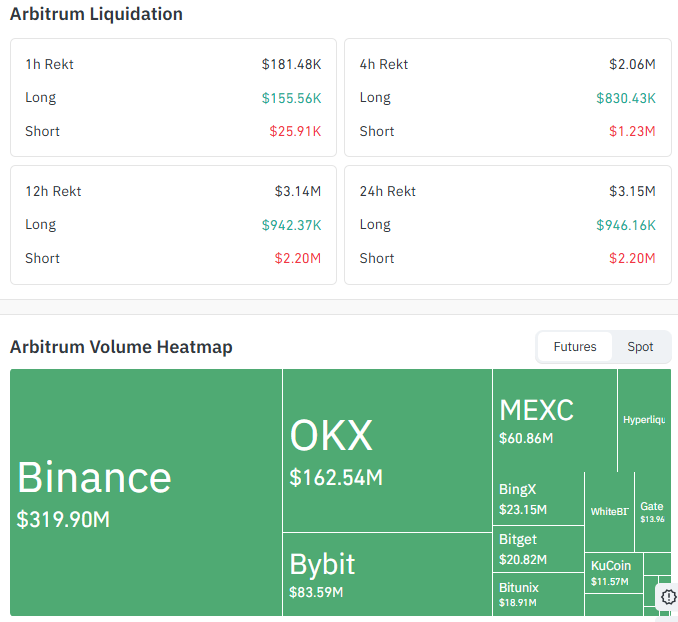Select the Bybit $83.59M heatmap tile
Screen dimensions: 678x622
[387, 574]
